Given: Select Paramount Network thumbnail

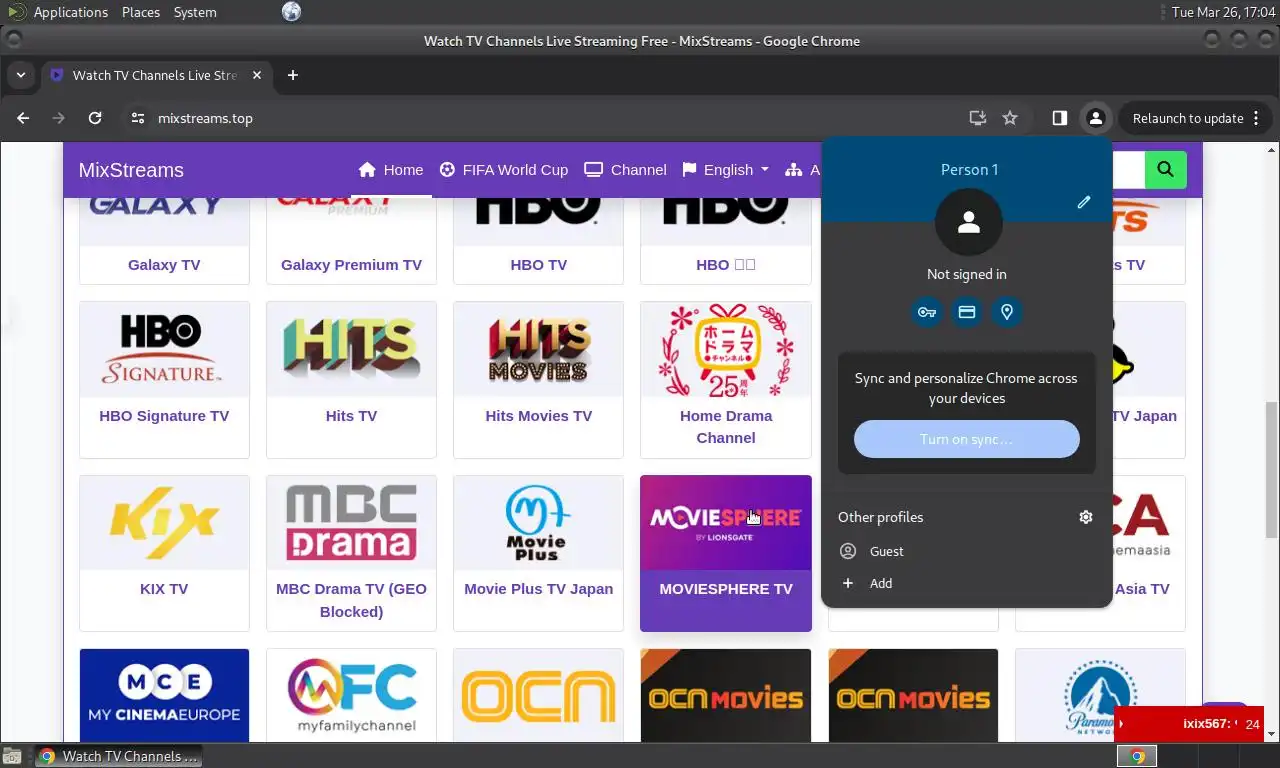Looking at the screenshot, I should click(x=1100, y=696).
